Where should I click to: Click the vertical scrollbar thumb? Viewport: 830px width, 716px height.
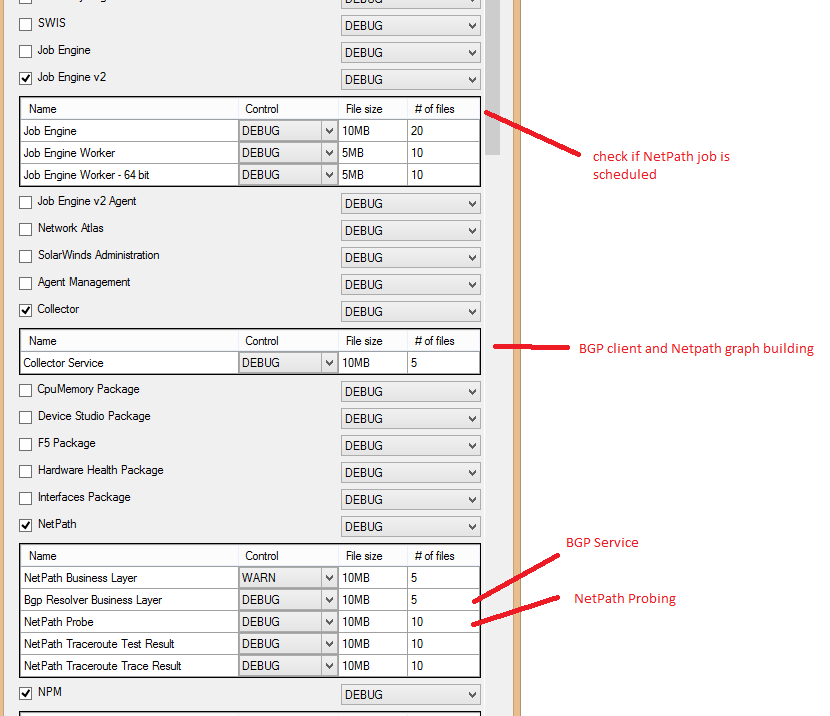(492, 77)
